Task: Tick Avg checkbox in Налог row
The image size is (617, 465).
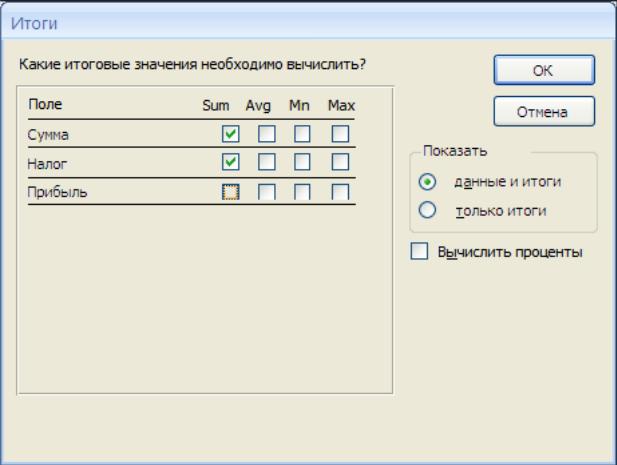Action: click(267, 162)
